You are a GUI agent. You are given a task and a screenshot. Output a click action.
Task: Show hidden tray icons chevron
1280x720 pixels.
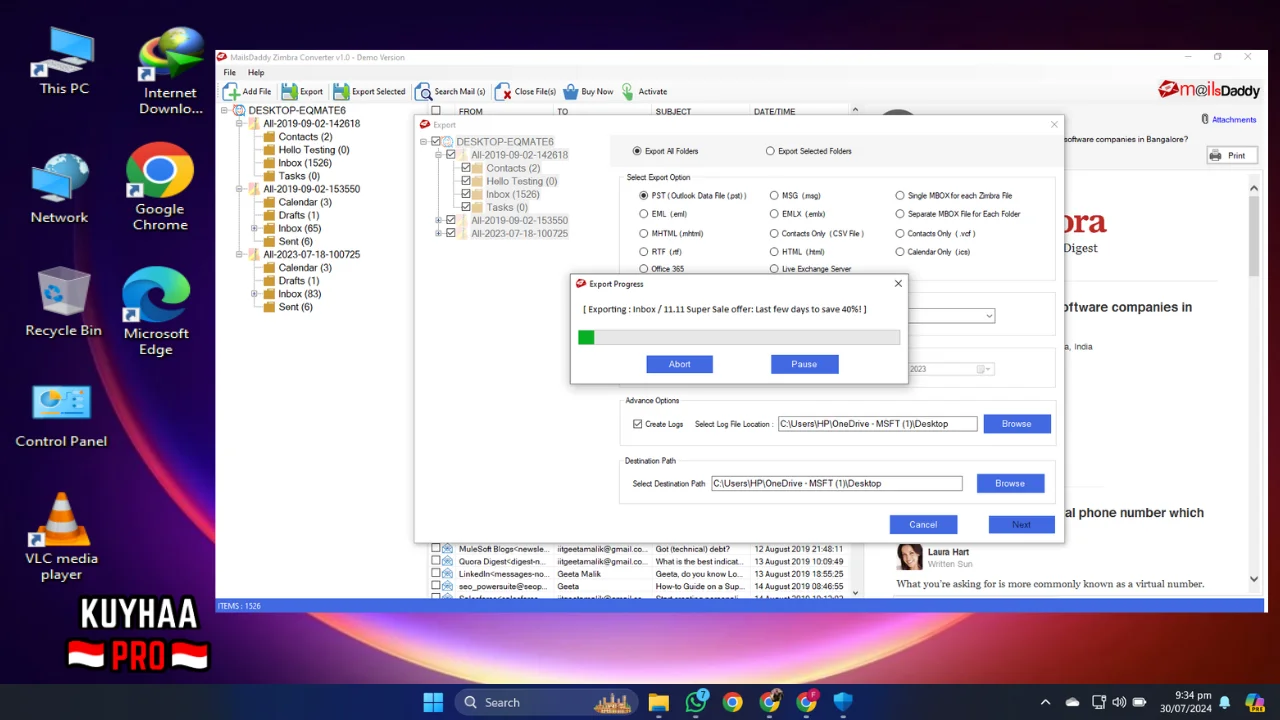pyautogui.click(x=1045, y=702)
